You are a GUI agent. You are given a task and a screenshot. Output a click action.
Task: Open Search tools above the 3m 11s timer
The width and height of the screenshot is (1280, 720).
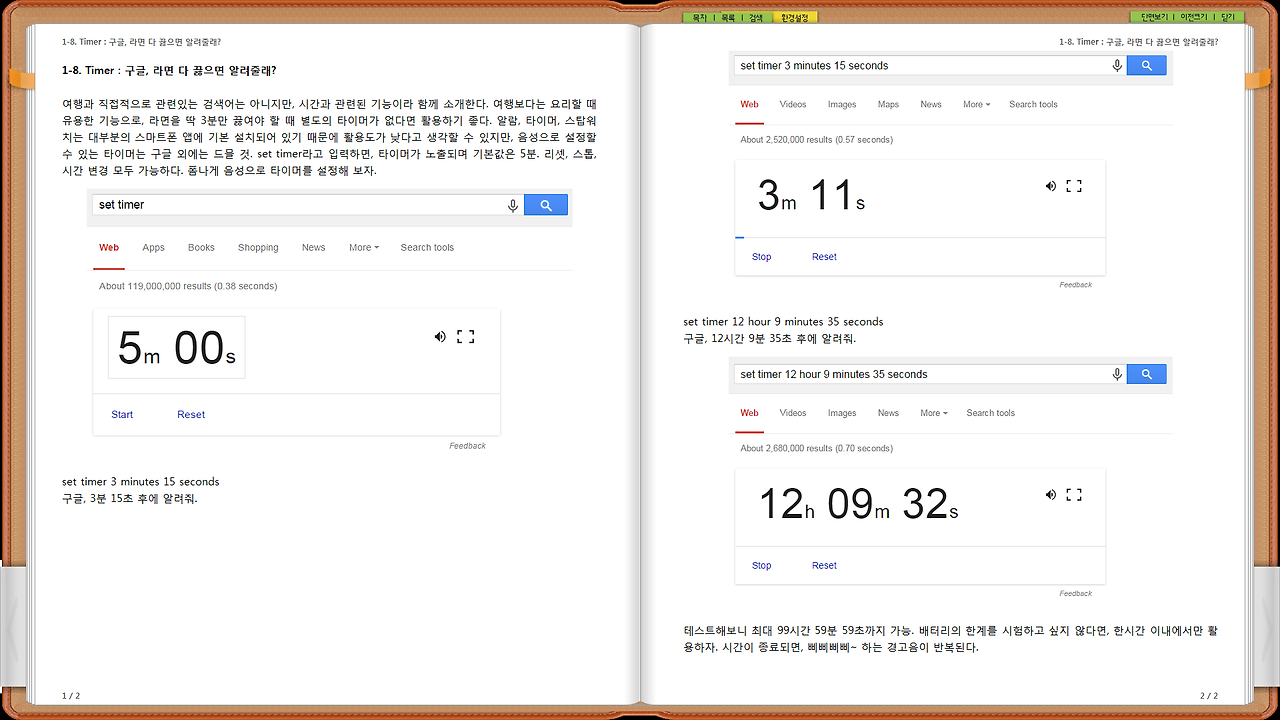[x=1033, y=104]
